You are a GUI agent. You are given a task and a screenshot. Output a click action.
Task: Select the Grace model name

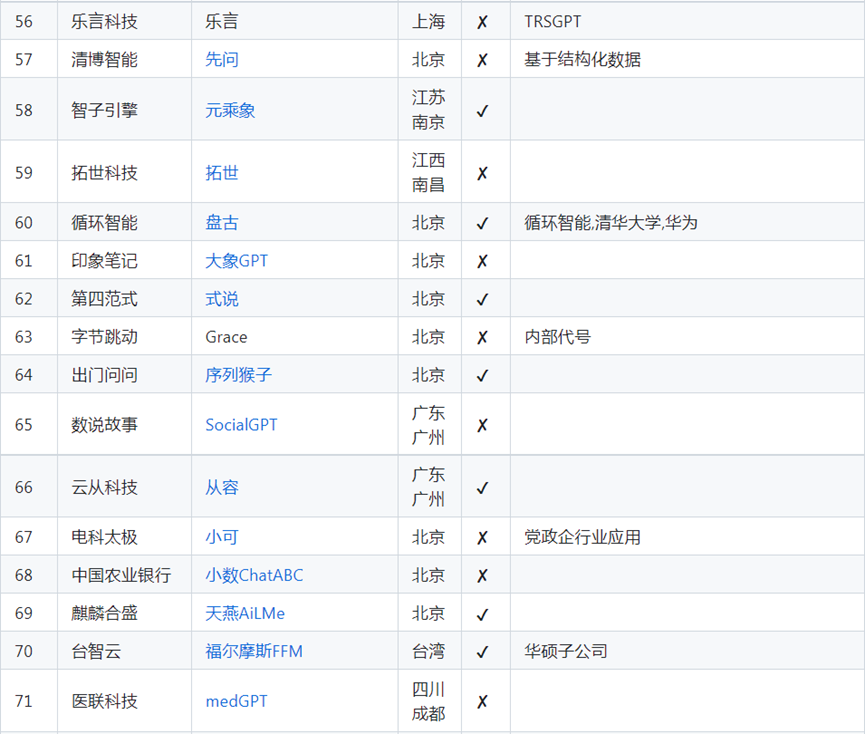(226, 337)
